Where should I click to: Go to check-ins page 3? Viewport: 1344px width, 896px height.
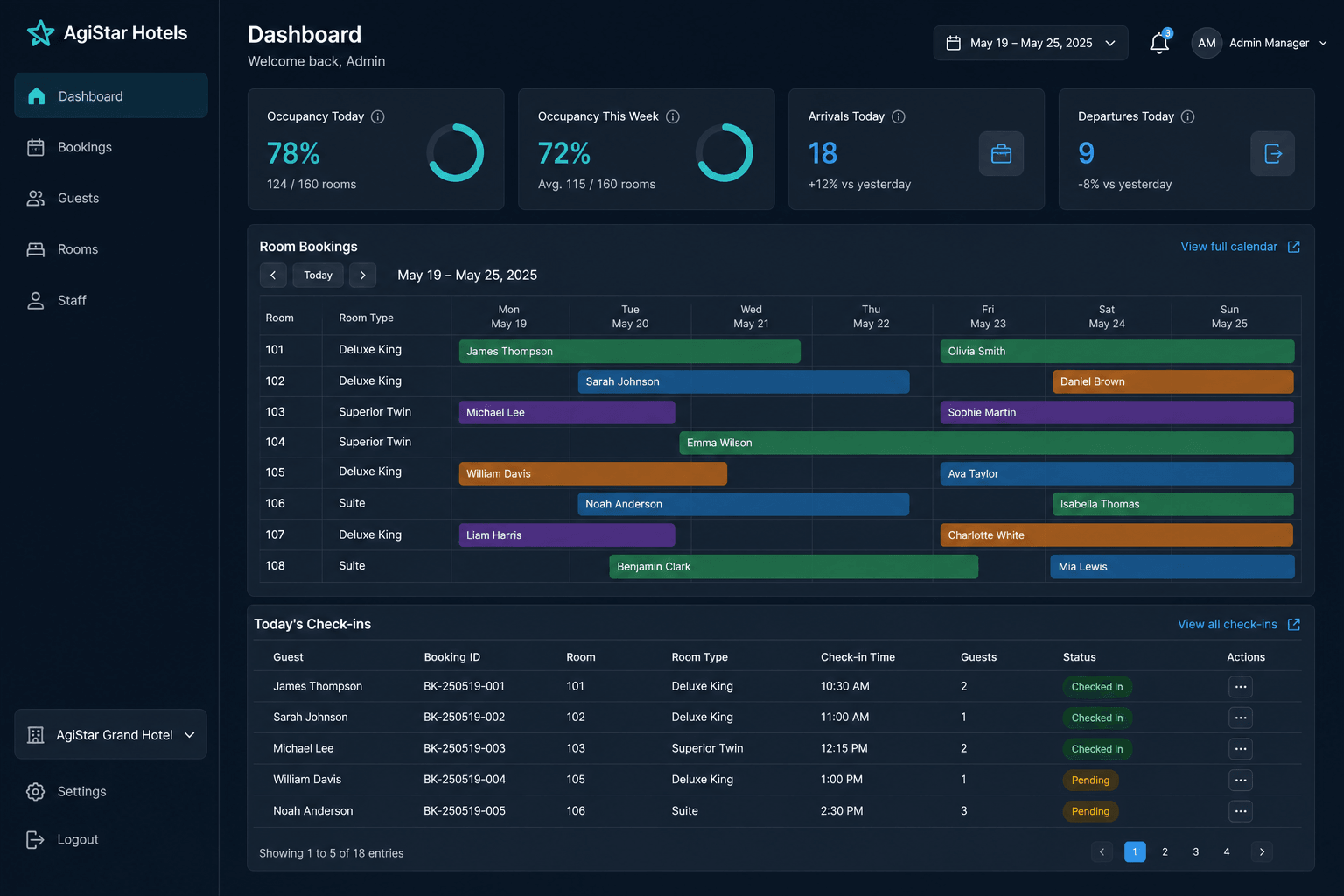coord(1196,851)
